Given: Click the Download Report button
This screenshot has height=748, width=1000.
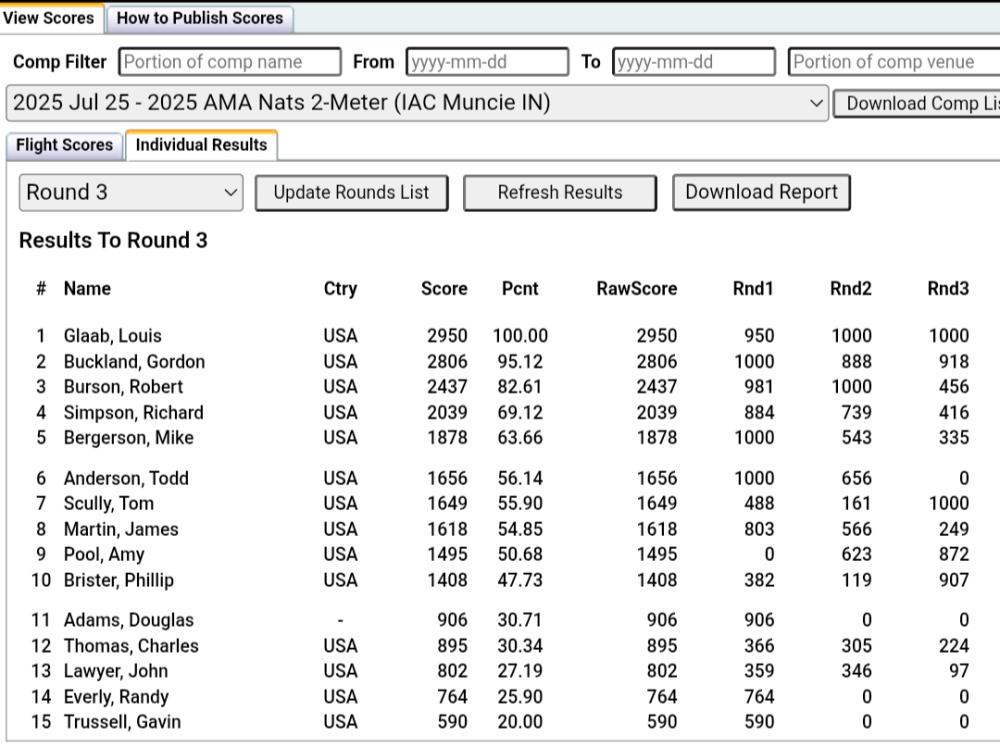Looking at the screenshot, I should point(762,192).
